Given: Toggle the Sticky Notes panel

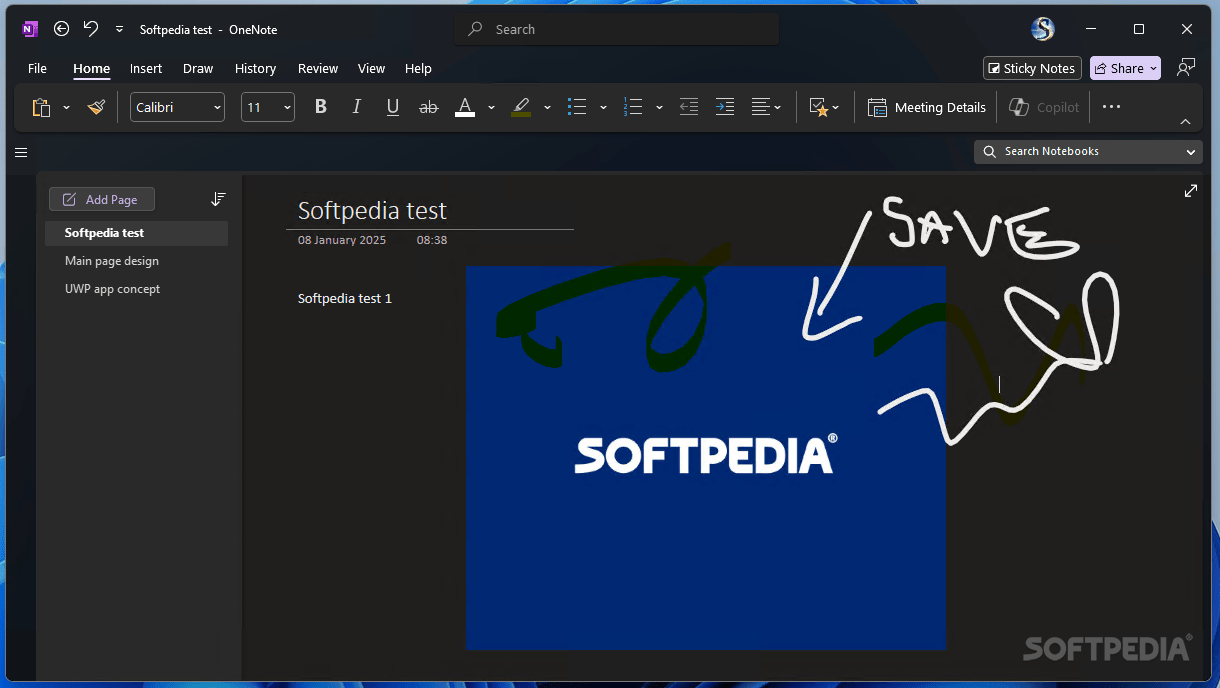Looking at the screenshot, I should click(x=1031, y=68).
